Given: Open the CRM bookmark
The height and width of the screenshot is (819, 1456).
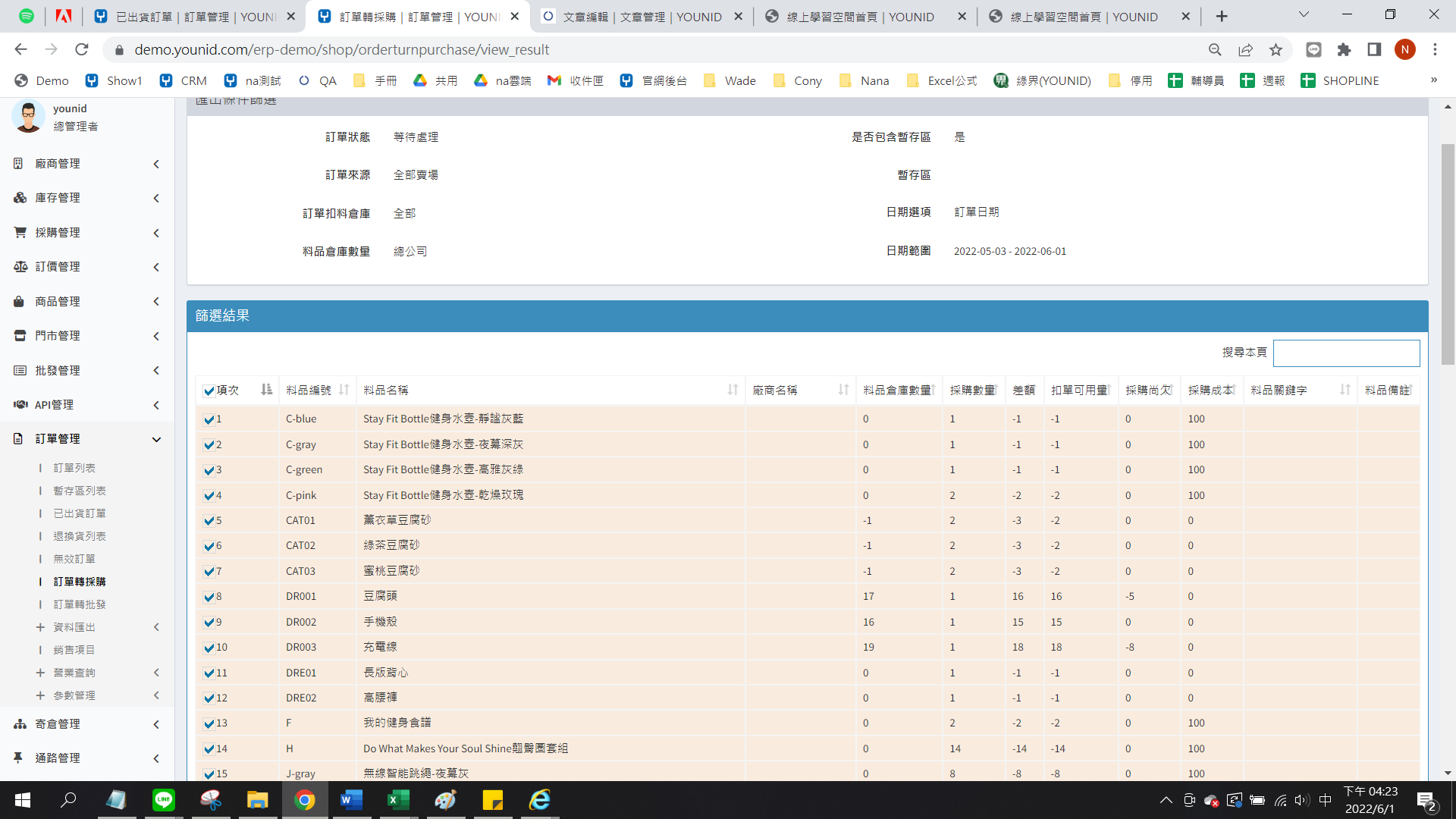Looking at the screenshot, I should click(184, 81).
